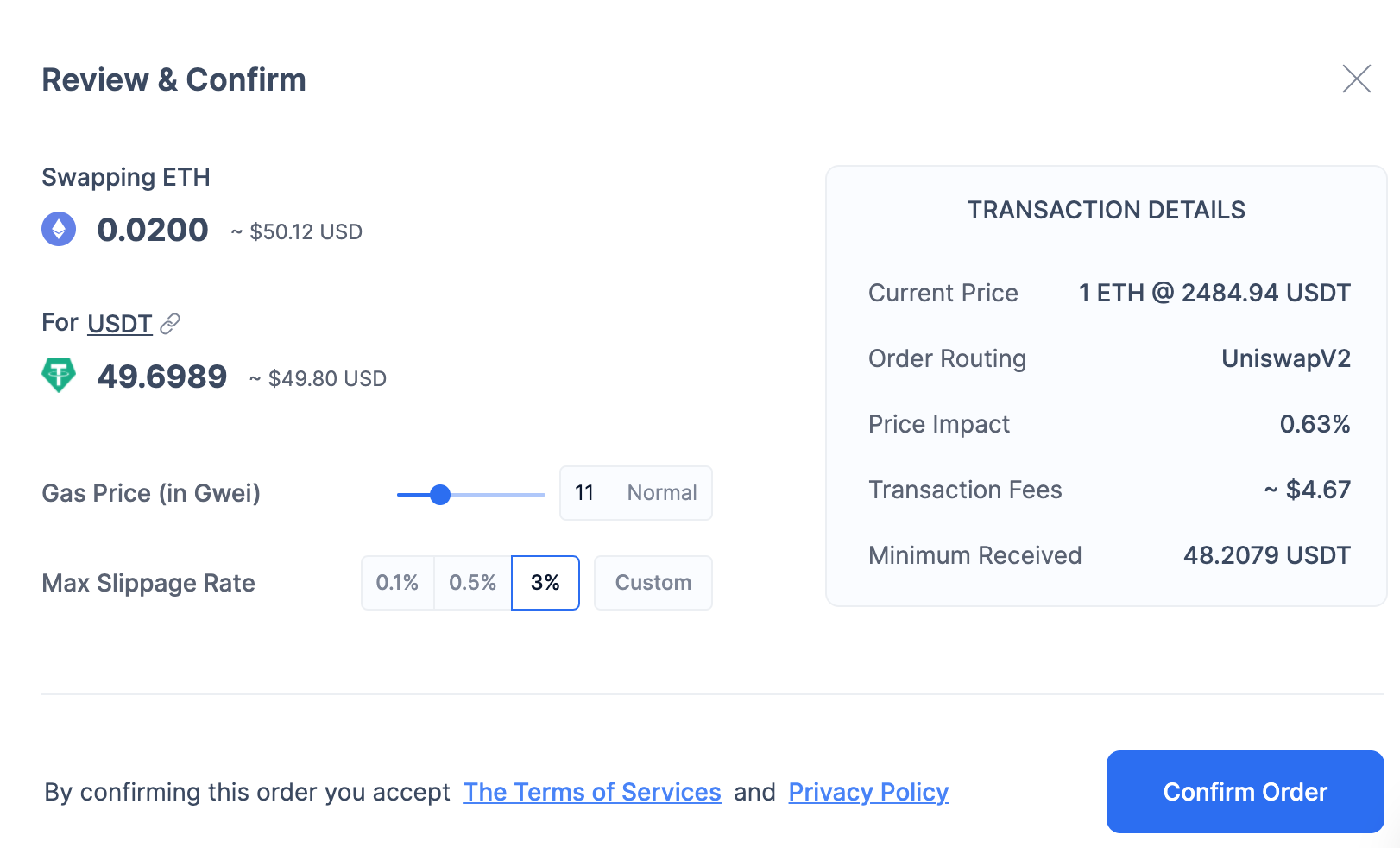Viewport: 1400px width, 848px height.
Task: Click the gas price slider handle
Action: [x=440, y=495]
